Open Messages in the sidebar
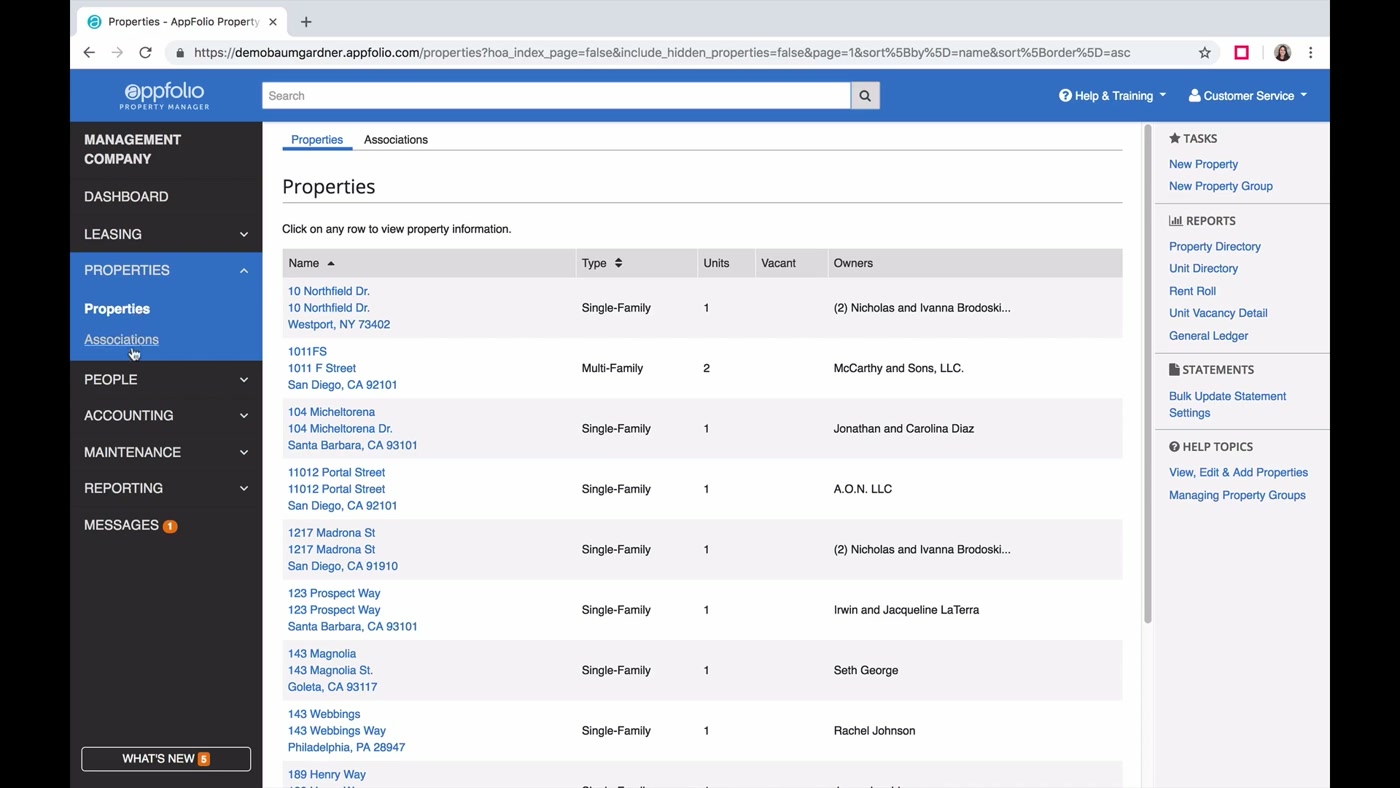The width and height of the screenshot is (1400, 788). tap(121, 525)
